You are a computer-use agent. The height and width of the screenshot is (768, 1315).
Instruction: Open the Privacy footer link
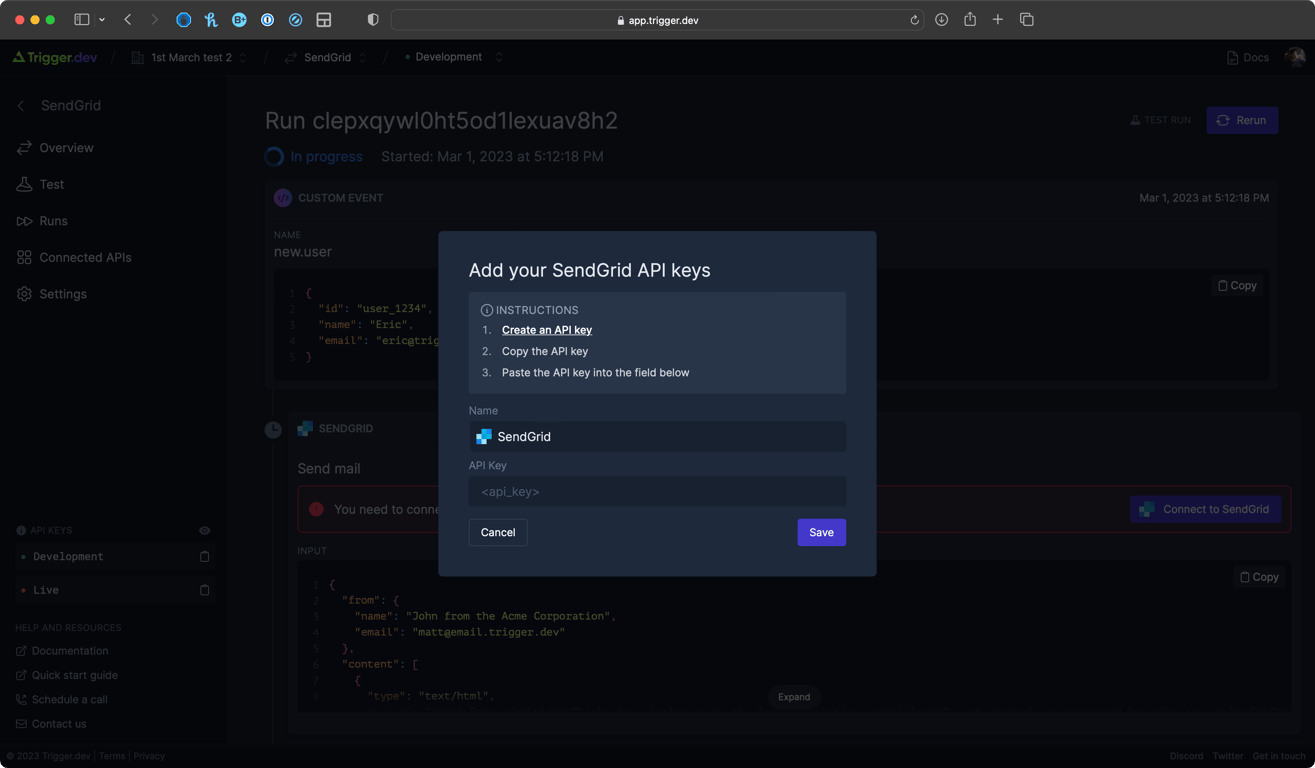point(149,756)
